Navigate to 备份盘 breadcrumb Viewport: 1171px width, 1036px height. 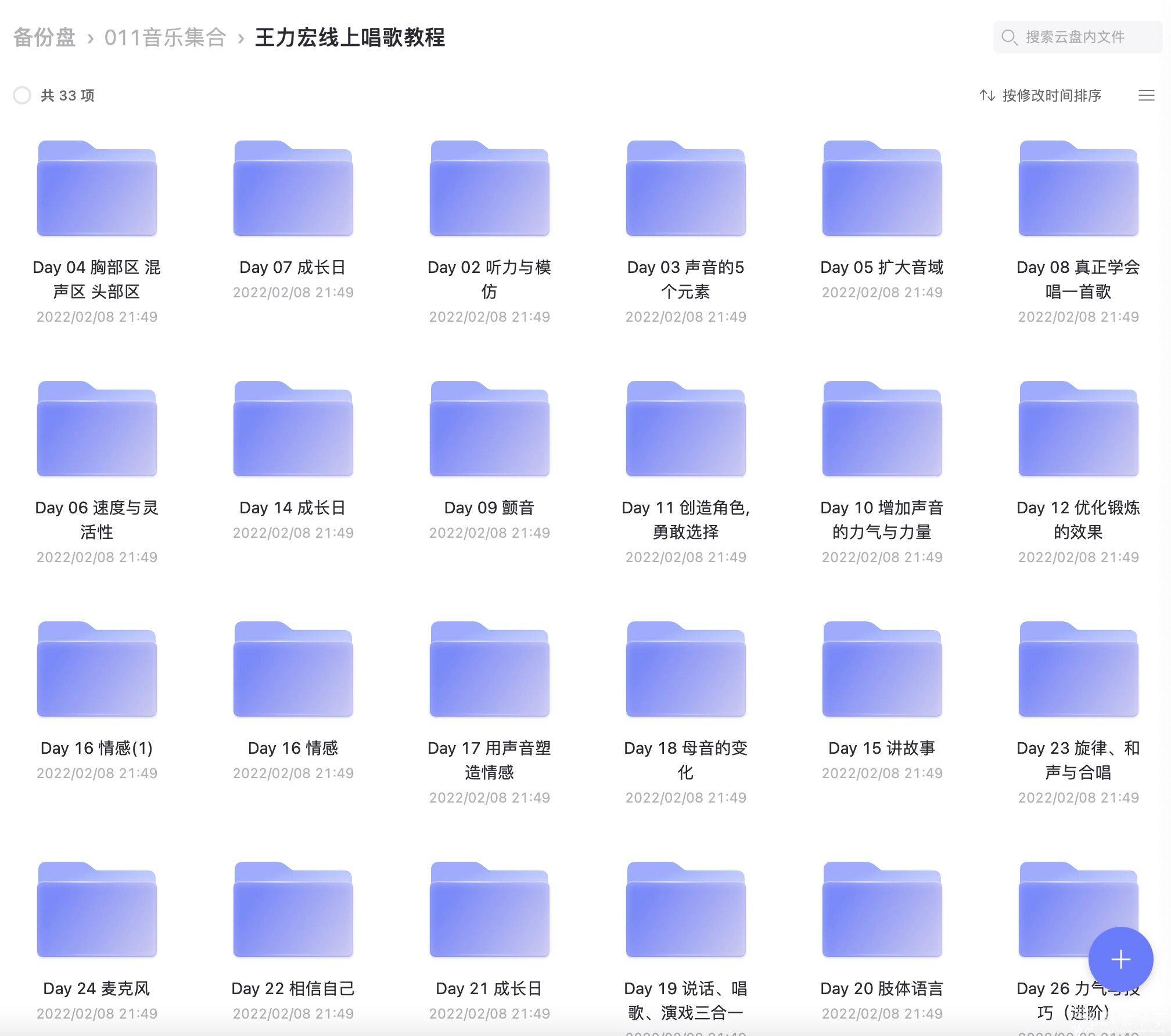[45, 38]
